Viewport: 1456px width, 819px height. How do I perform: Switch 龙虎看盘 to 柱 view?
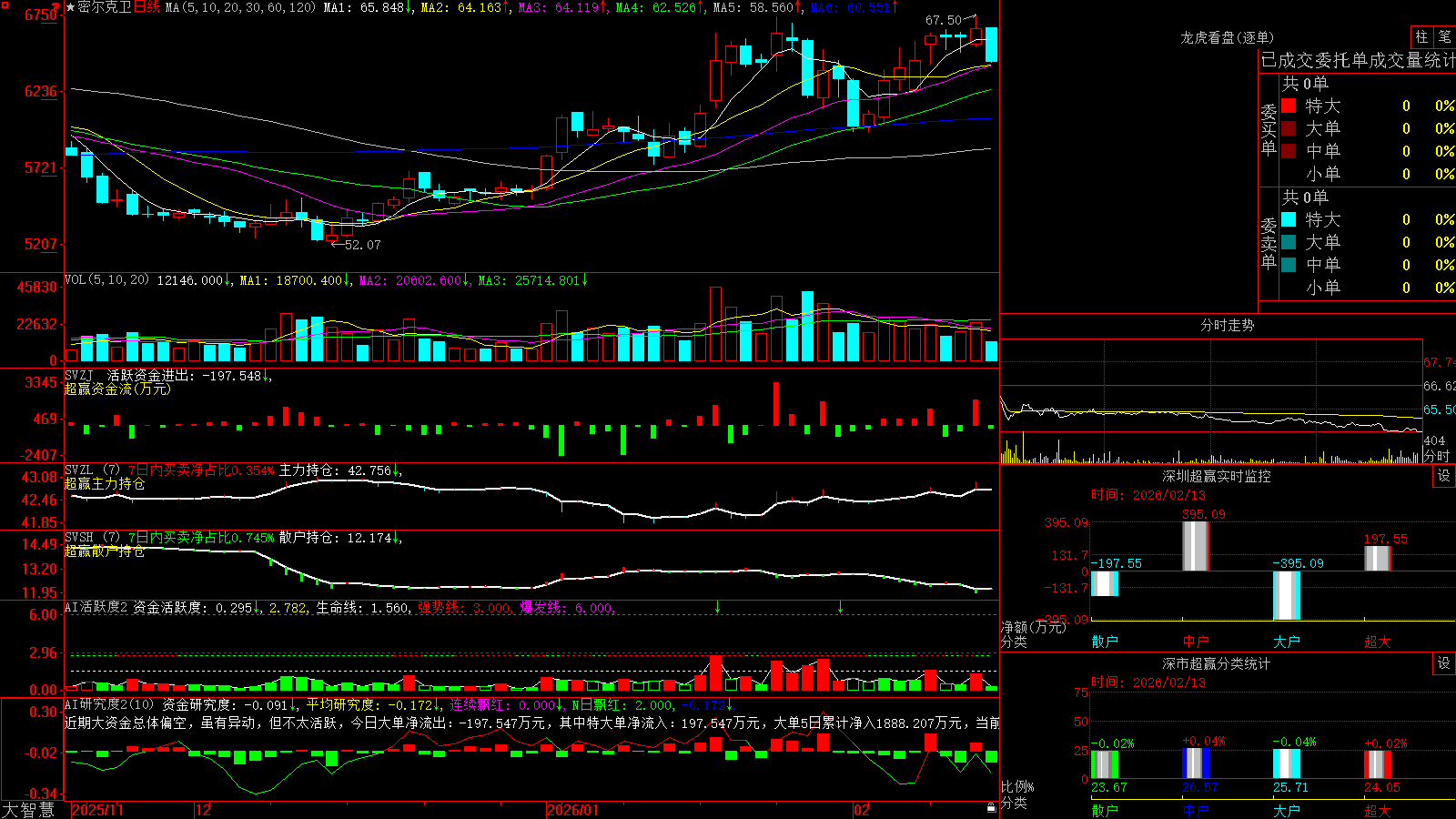click(x=1421, y=36)
